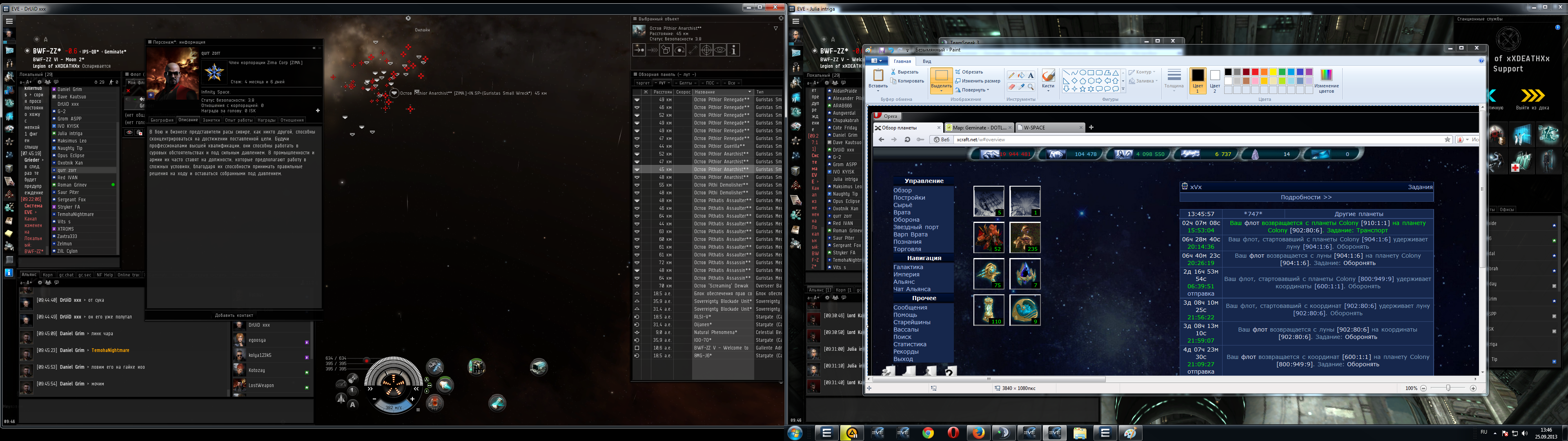Select the oval shape in Paint shapes gallery

click(1082, 73)
